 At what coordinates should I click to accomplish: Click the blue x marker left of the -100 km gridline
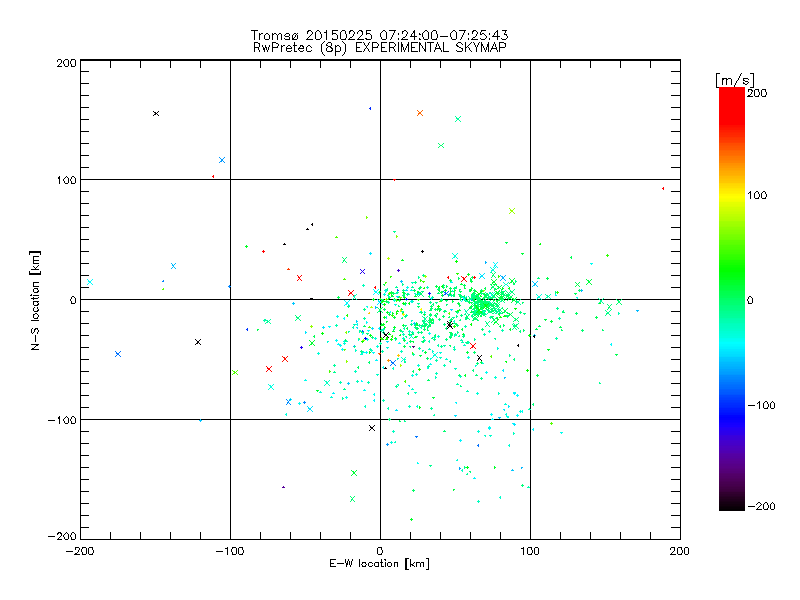click(x=222, y=160)
